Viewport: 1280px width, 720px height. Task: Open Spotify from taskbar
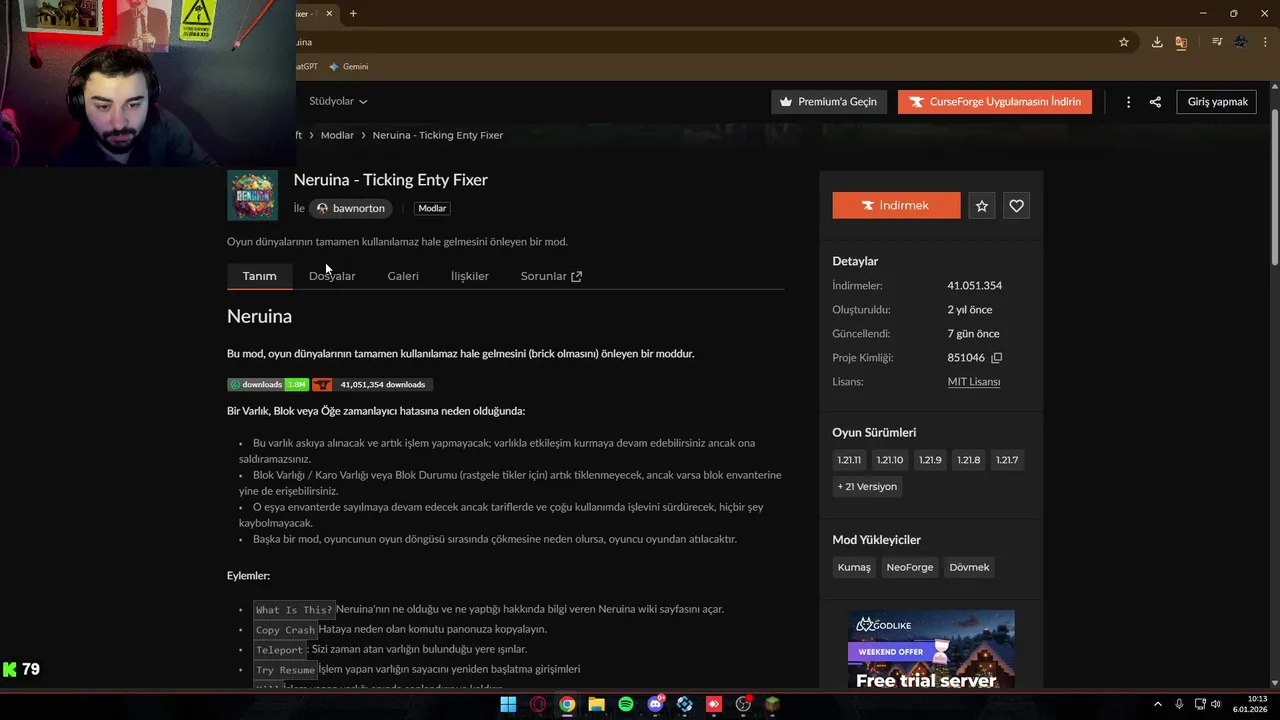626,704
